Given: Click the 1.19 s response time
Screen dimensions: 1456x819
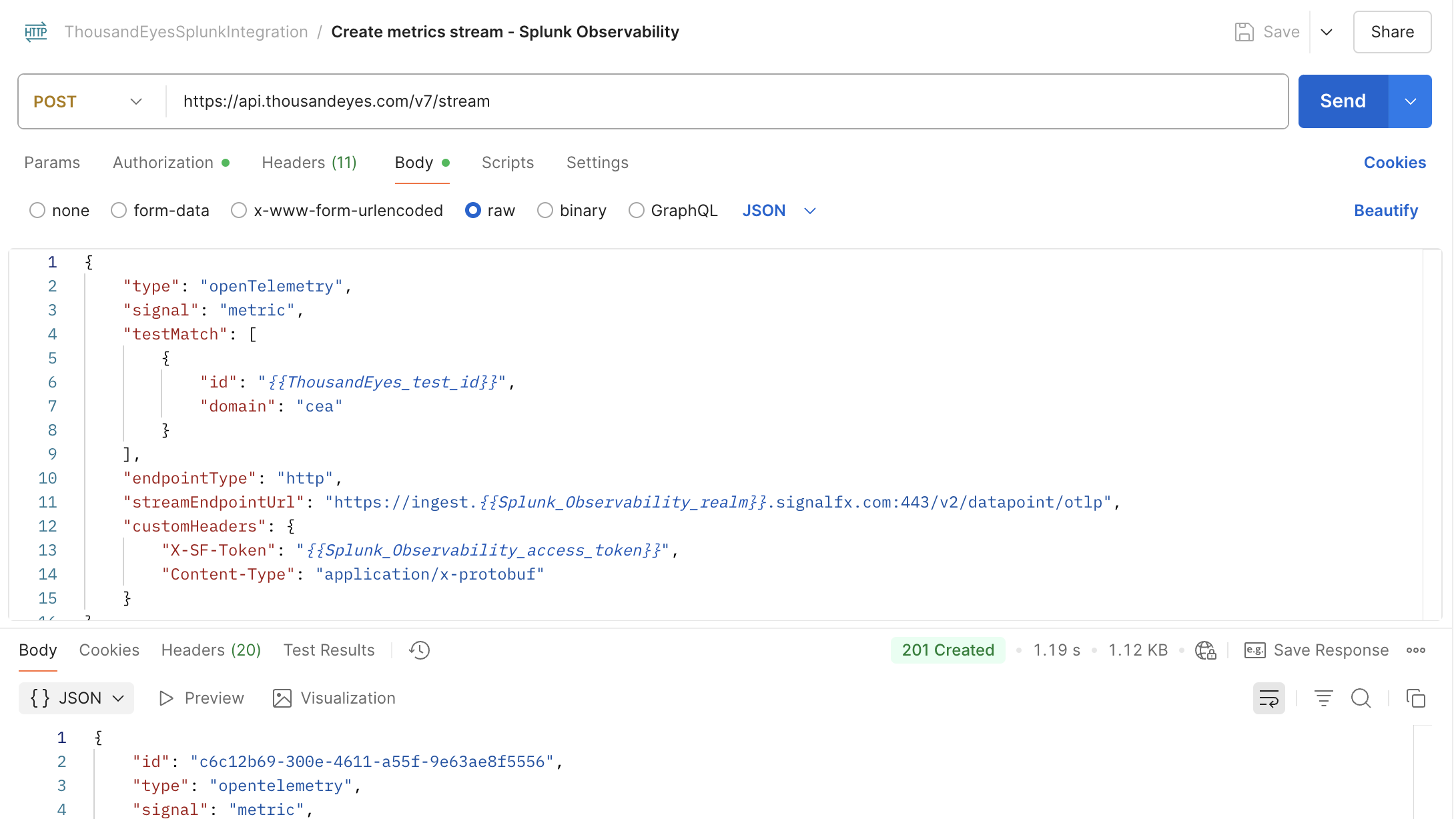Looking at the screenshot, I should (x=1057, y=650).
